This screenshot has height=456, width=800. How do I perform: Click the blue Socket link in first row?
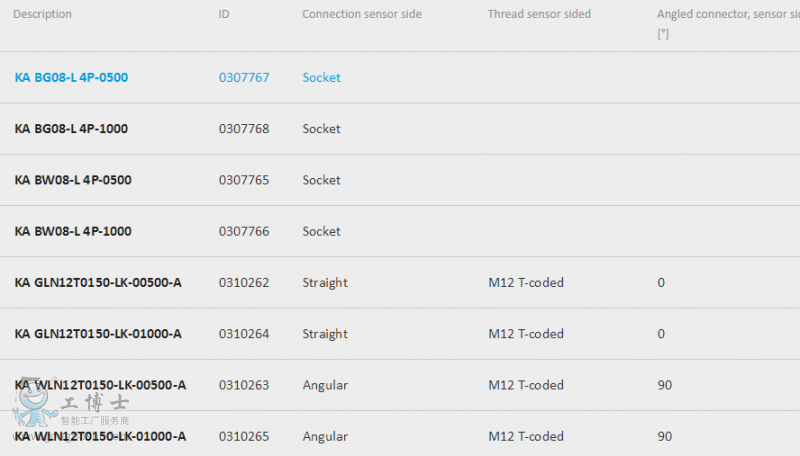click(x=321, y=78)
